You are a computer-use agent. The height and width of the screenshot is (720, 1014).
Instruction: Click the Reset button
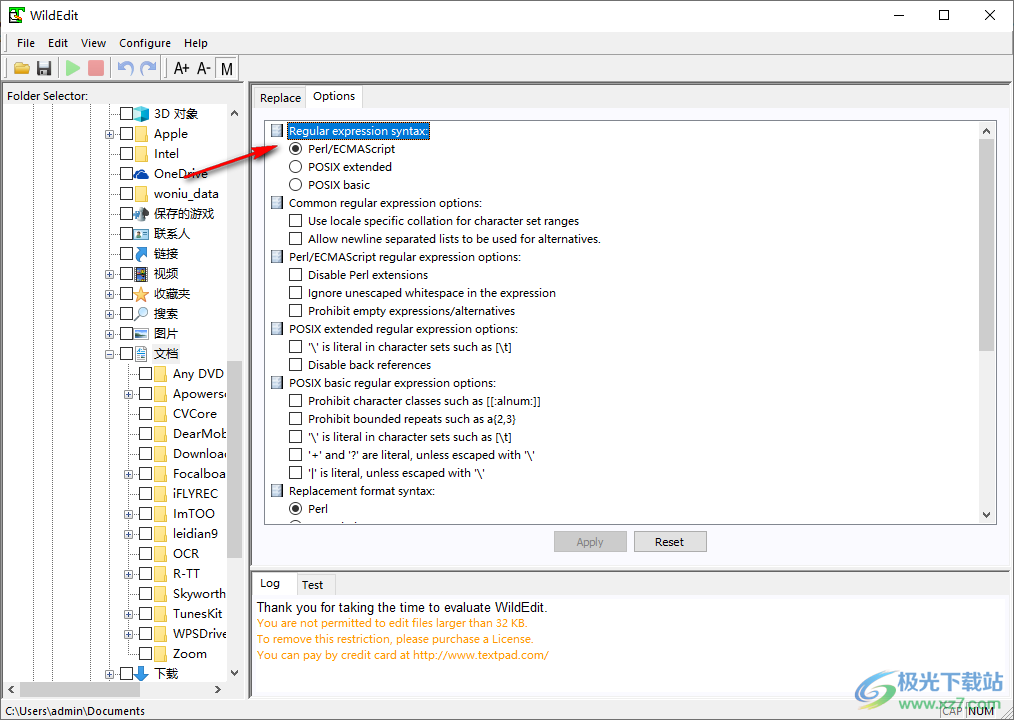coord(669,542)
